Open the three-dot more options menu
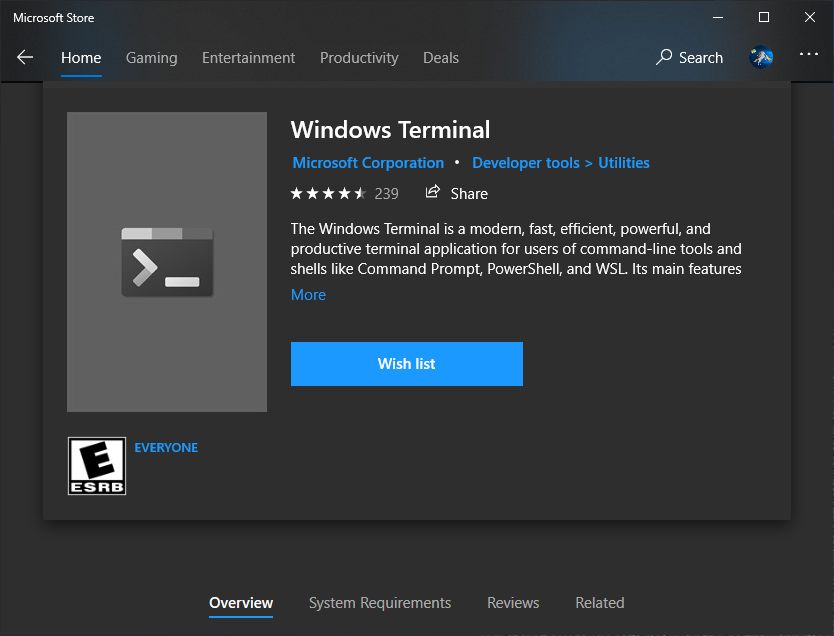The image size is (834, 636). click(808, 54)
